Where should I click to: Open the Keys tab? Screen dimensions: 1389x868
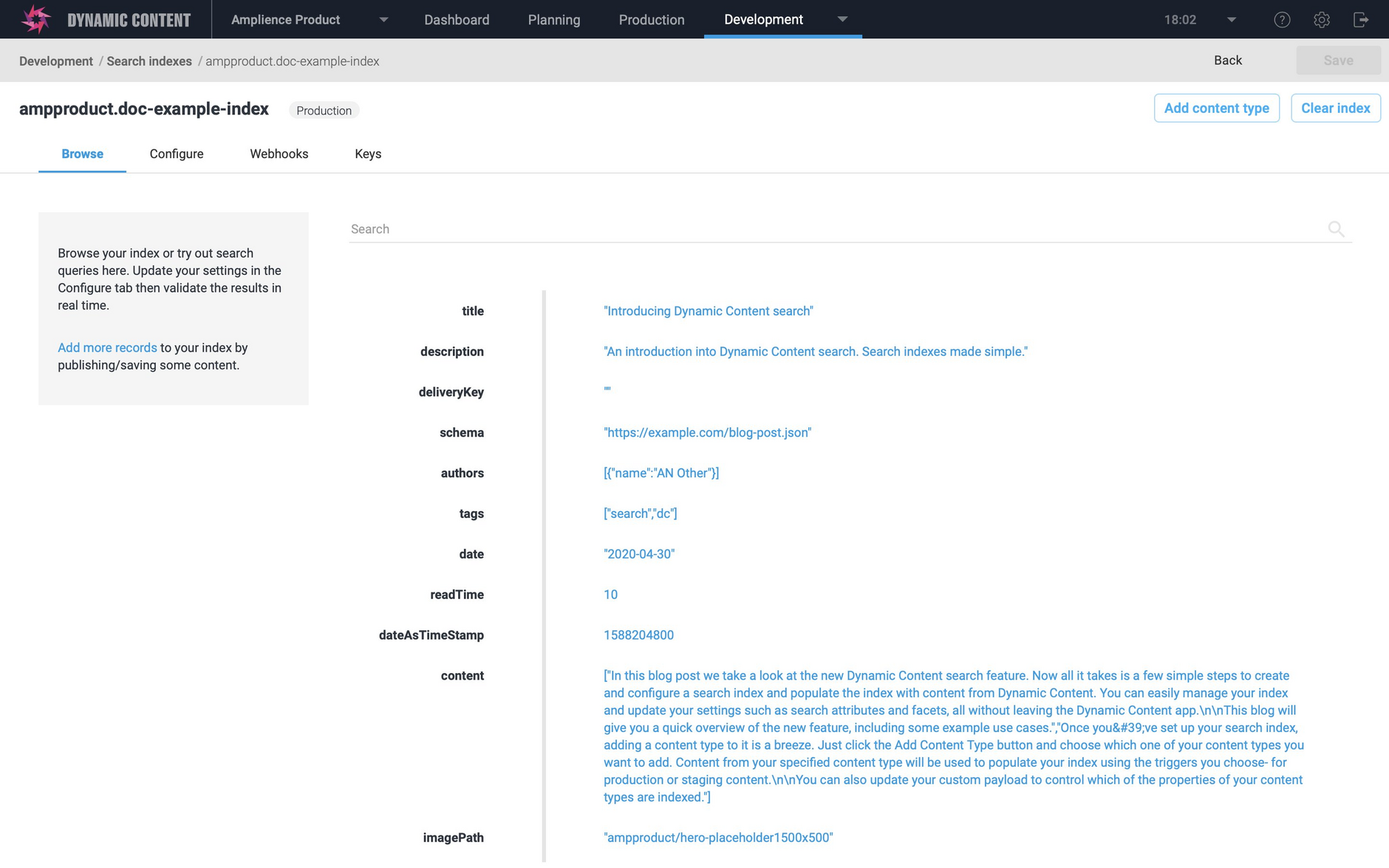click(368, 154)
